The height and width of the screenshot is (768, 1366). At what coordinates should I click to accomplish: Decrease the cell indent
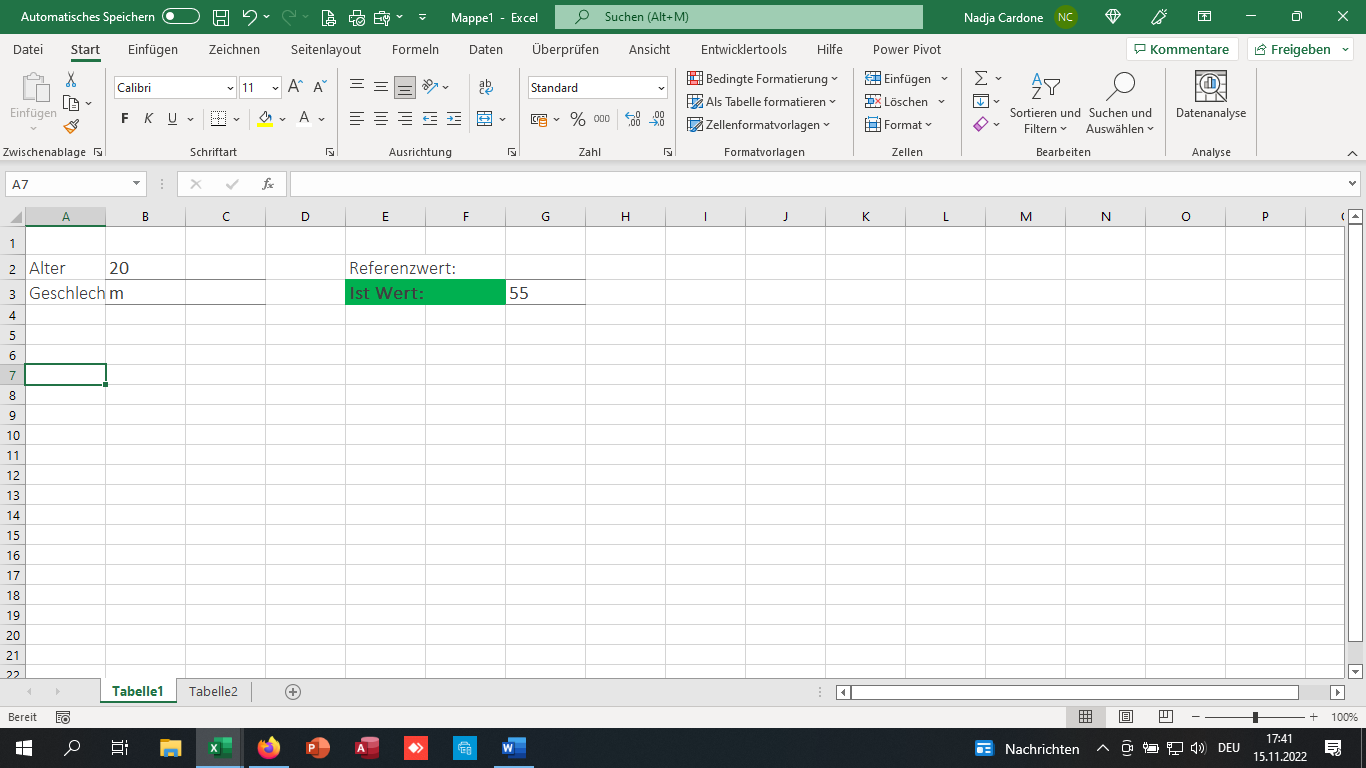(x=430, y=118)
